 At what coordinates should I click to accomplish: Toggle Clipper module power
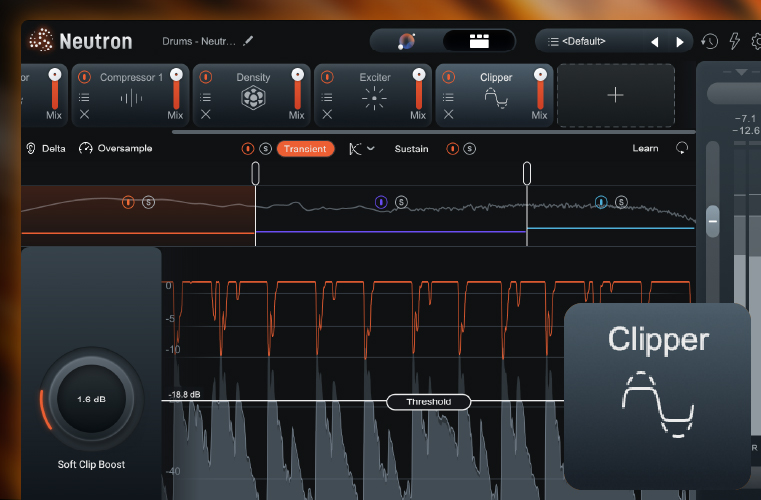pos(448,77)
